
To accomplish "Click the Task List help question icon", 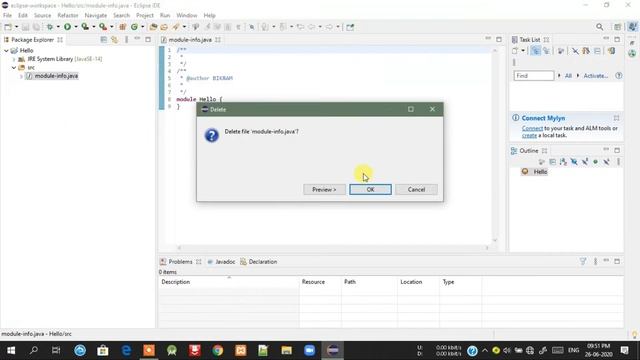I will pyautogui.click(x=619, y=76).
